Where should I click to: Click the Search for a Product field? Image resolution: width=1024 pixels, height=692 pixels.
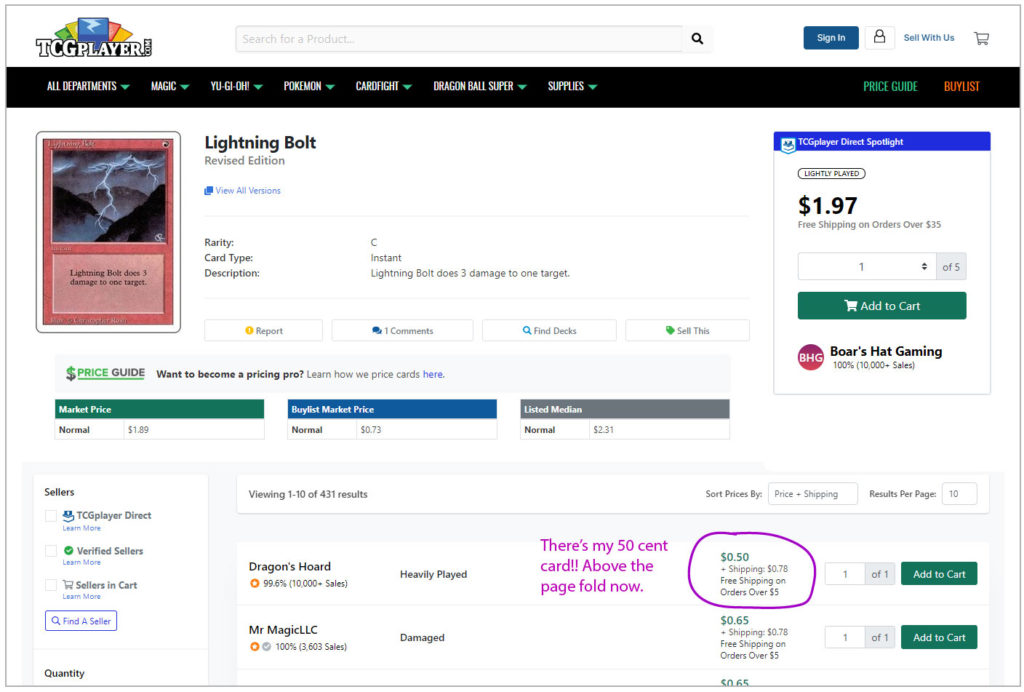click(x=458, y=39)
